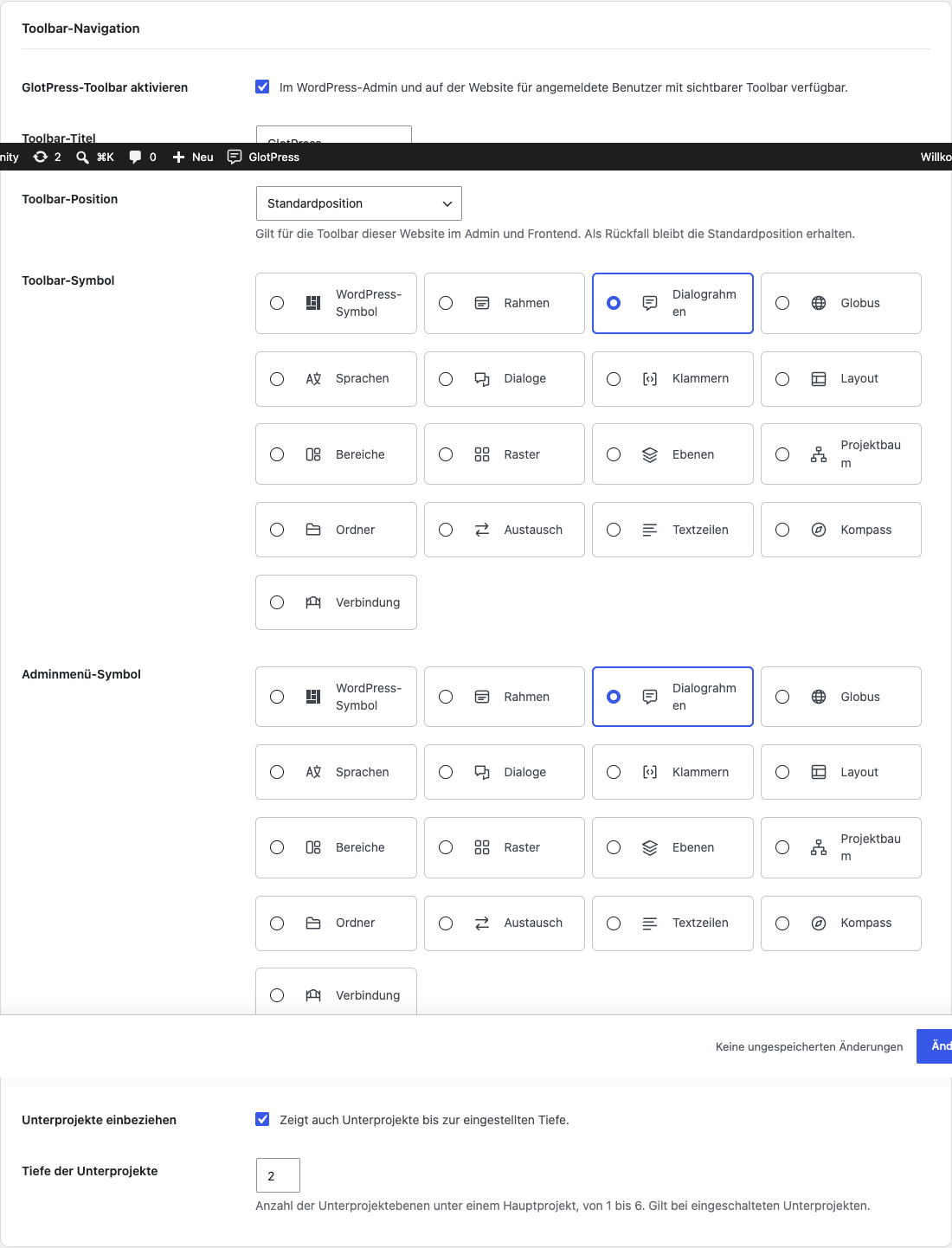
Task: Focus the Tiefe der Unterprojekte number field
Action: coord(278,1175)
